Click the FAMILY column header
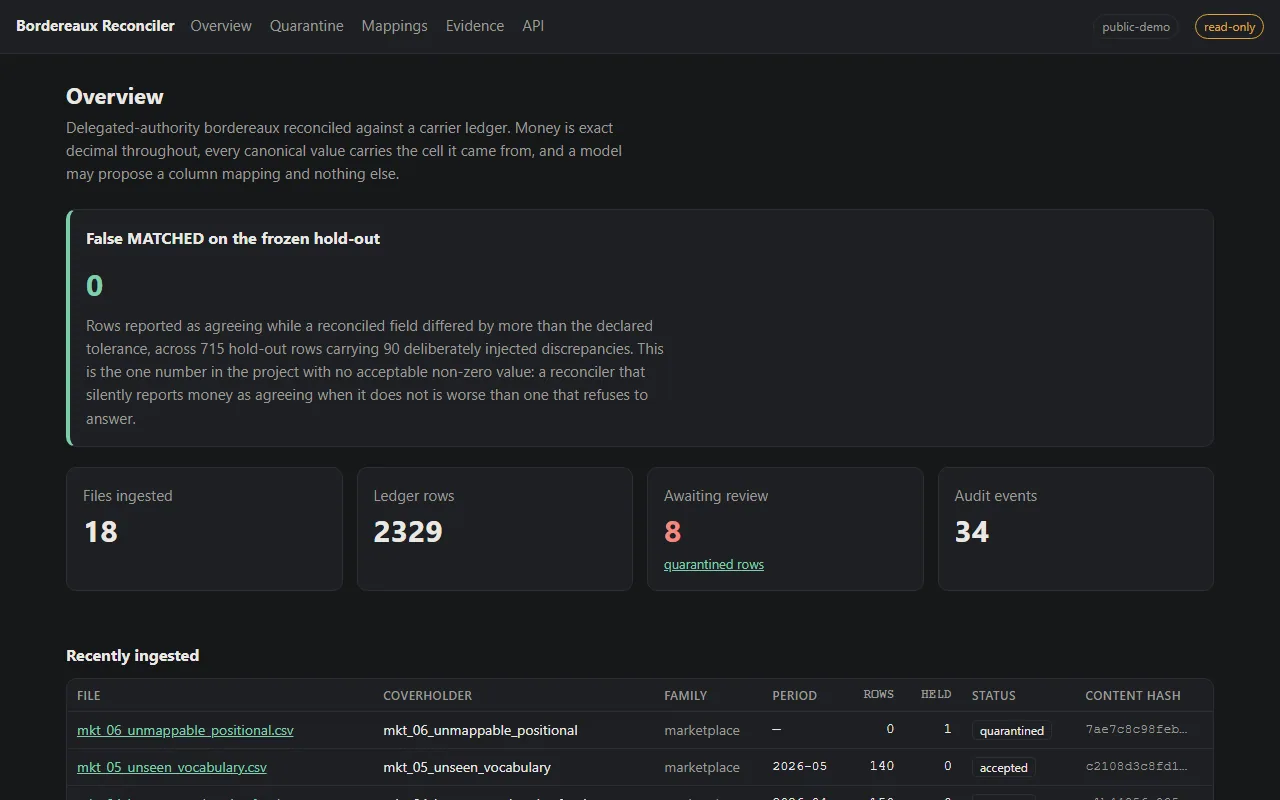The image size is (1280, 800). click(686, 695)
